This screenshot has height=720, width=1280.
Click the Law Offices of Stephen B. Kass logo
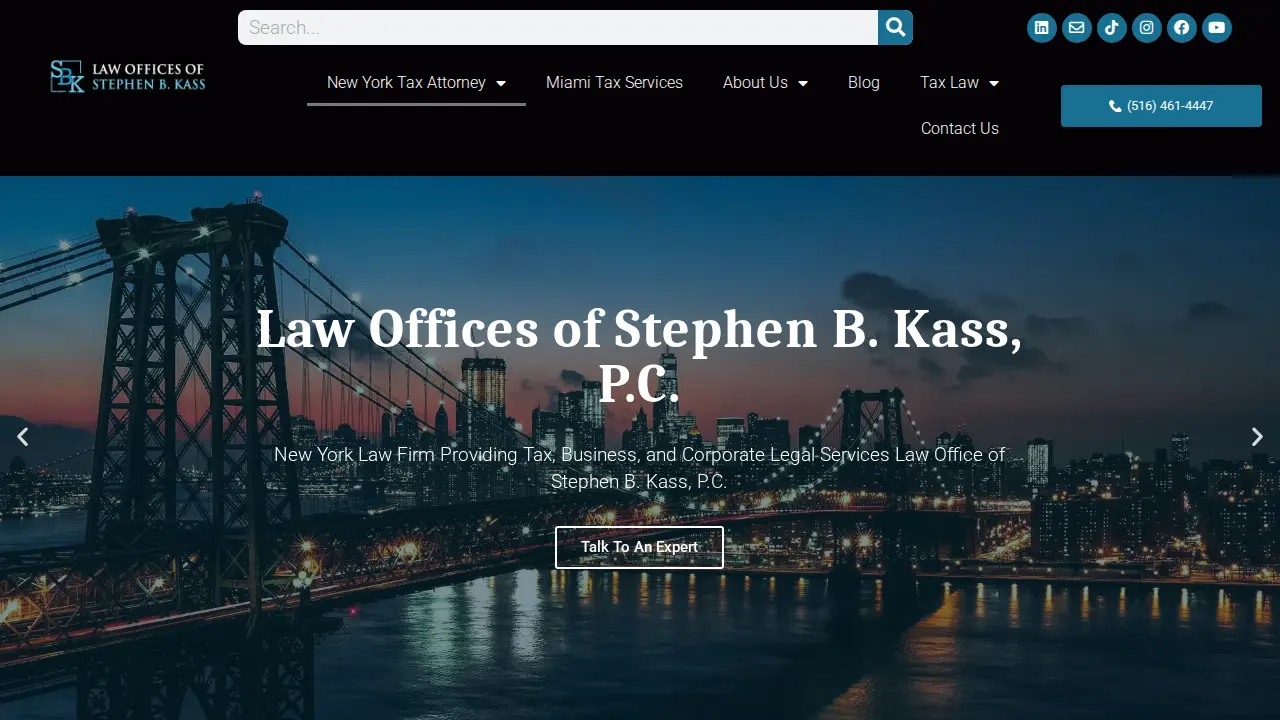coord(127,76)
